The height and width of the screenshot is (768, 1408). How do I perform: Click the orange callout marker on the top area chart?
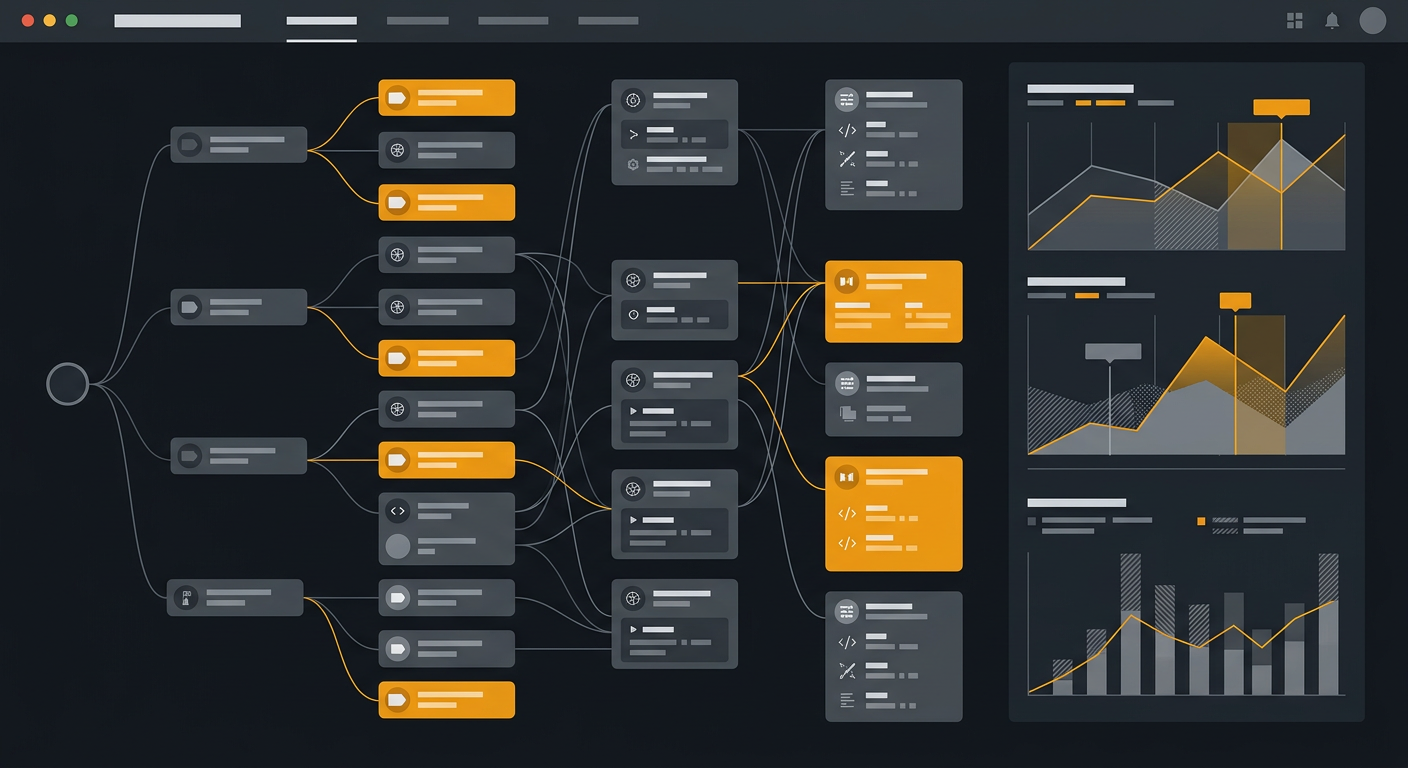(1281, 107)
